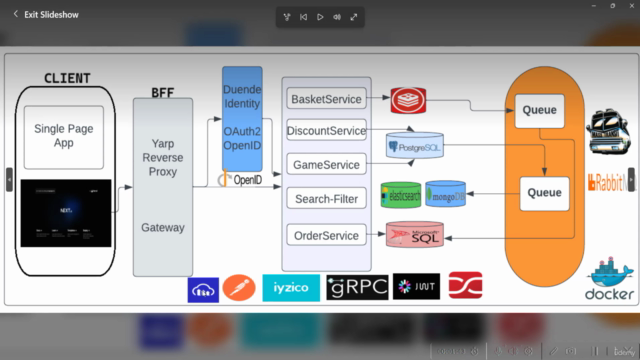Click the DiscountService box

(327, 130)
